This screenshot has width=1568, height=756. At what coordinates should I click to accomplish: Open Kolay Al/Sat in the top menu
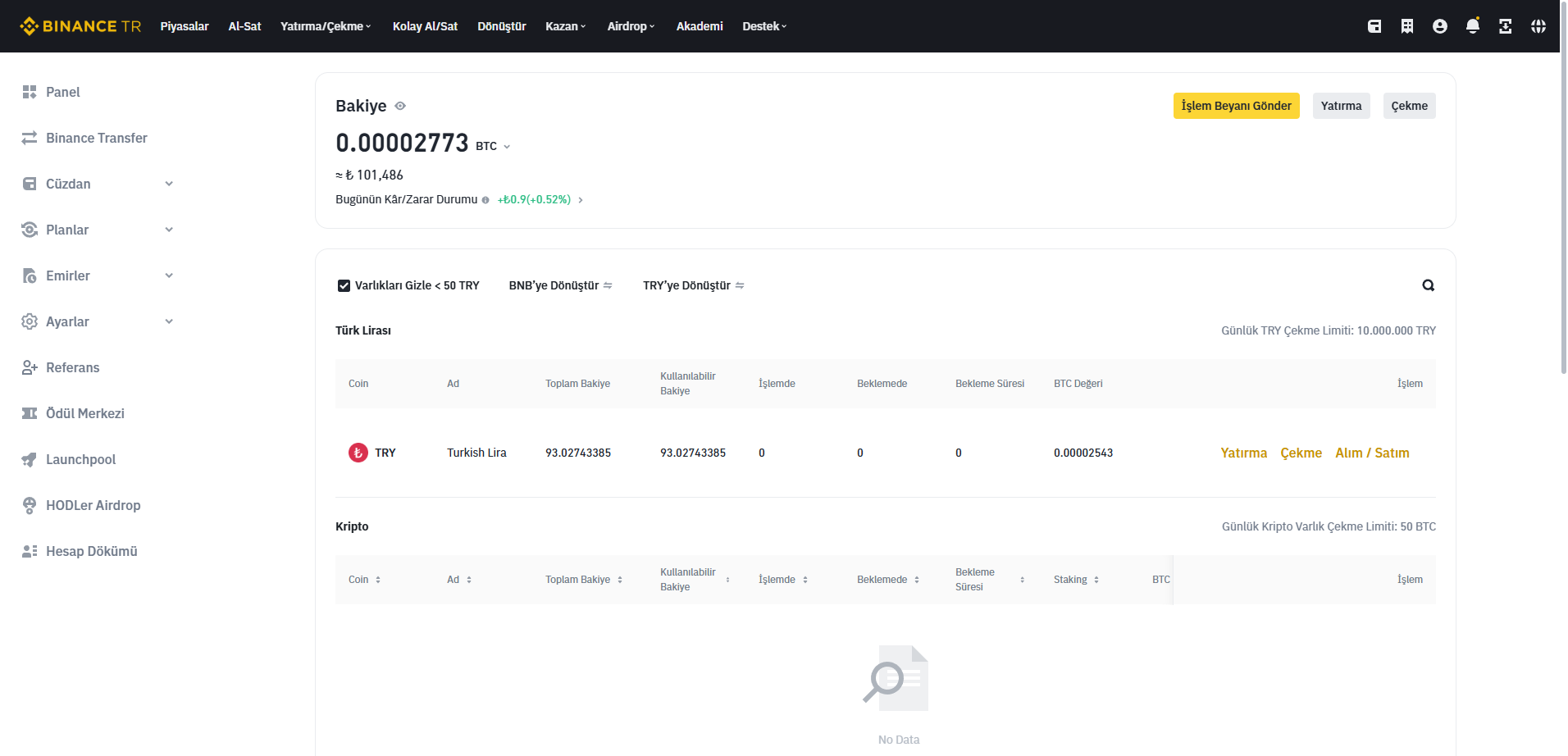[425, 26]
